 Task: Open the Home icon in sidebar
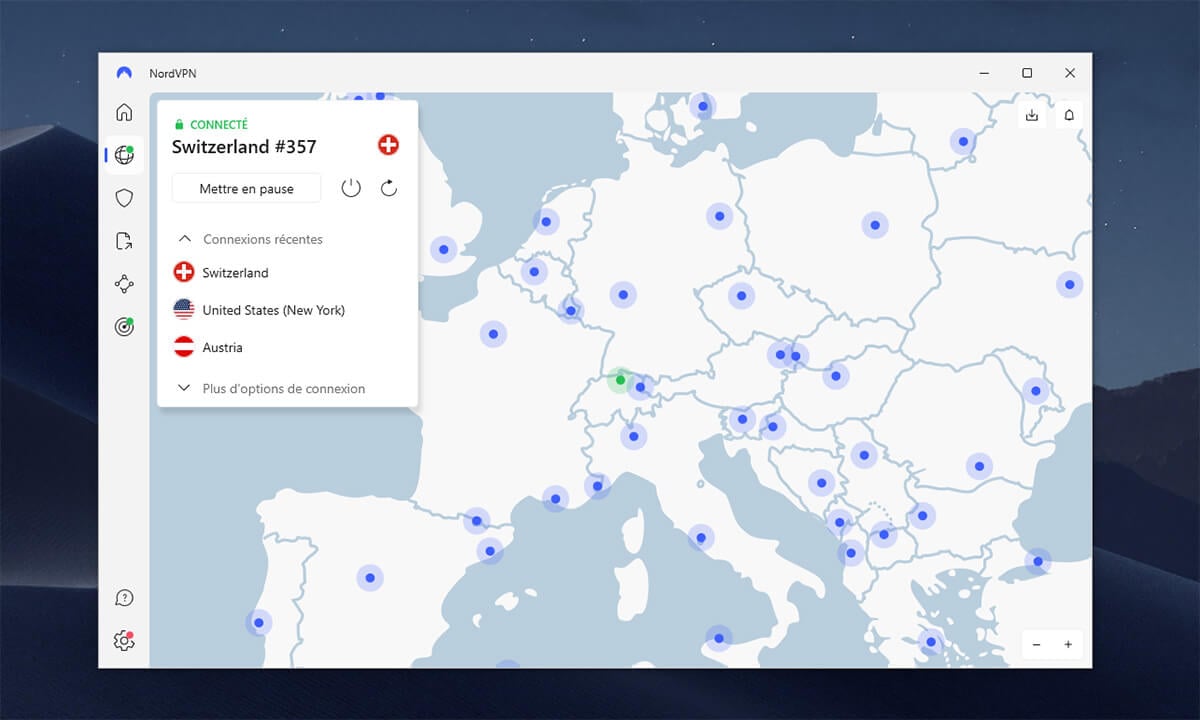(124, 112)
